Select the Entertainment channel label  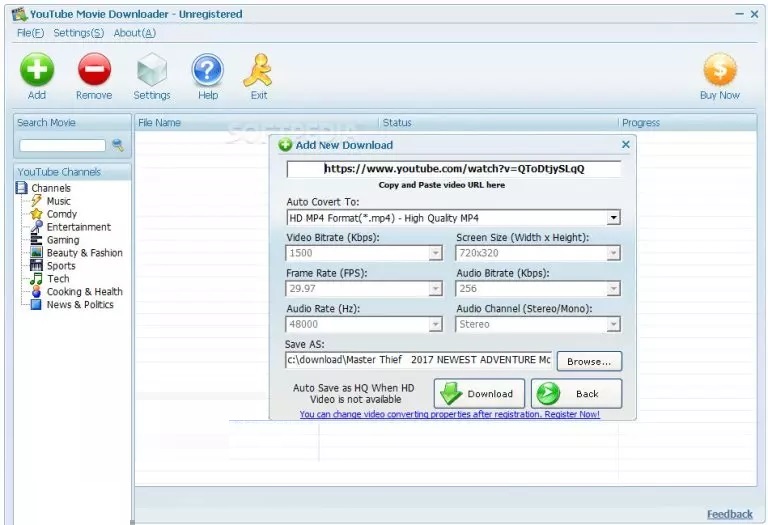[79, 227]
